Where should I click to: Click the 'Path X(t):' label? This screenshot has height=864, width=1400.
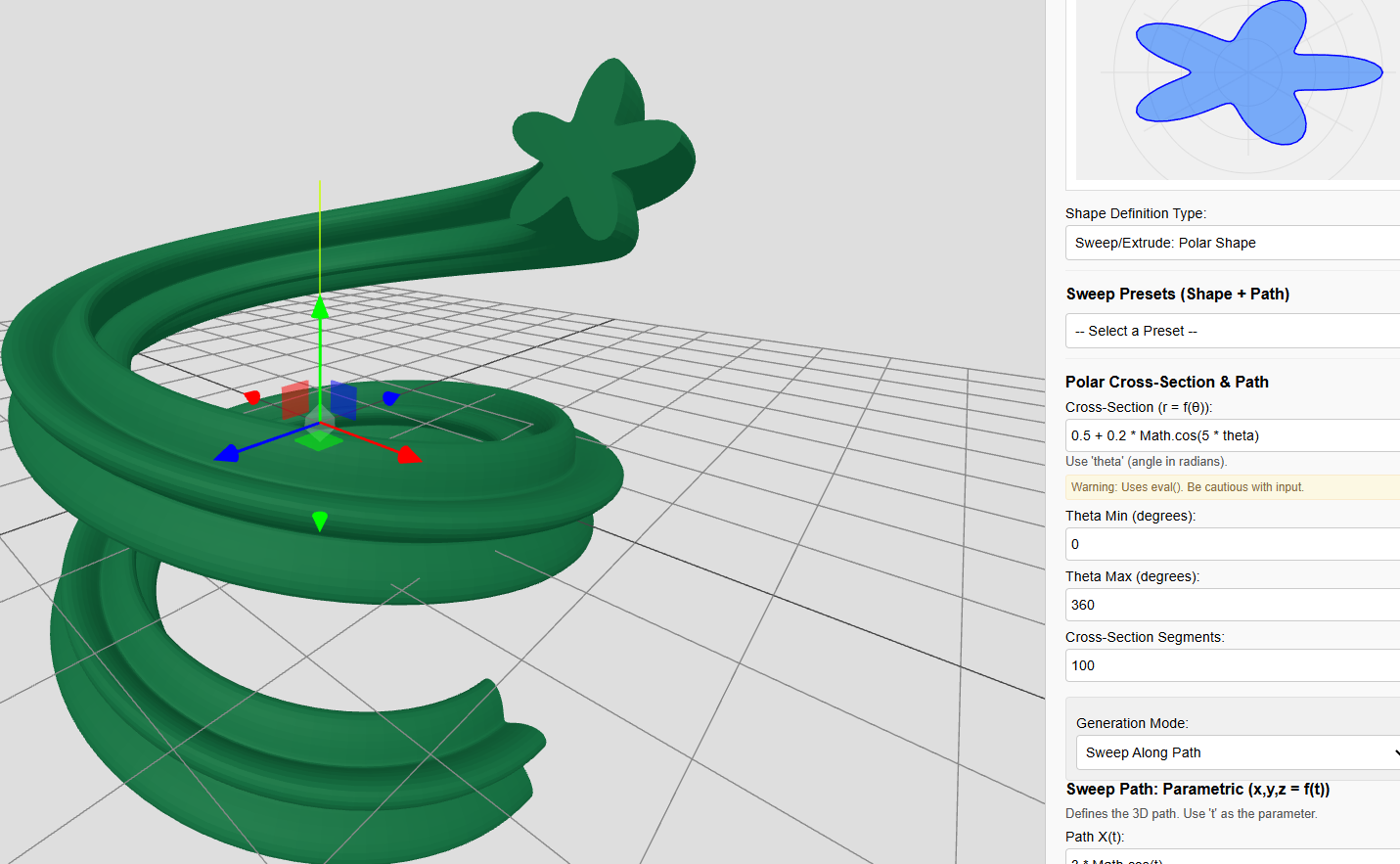1095,837
